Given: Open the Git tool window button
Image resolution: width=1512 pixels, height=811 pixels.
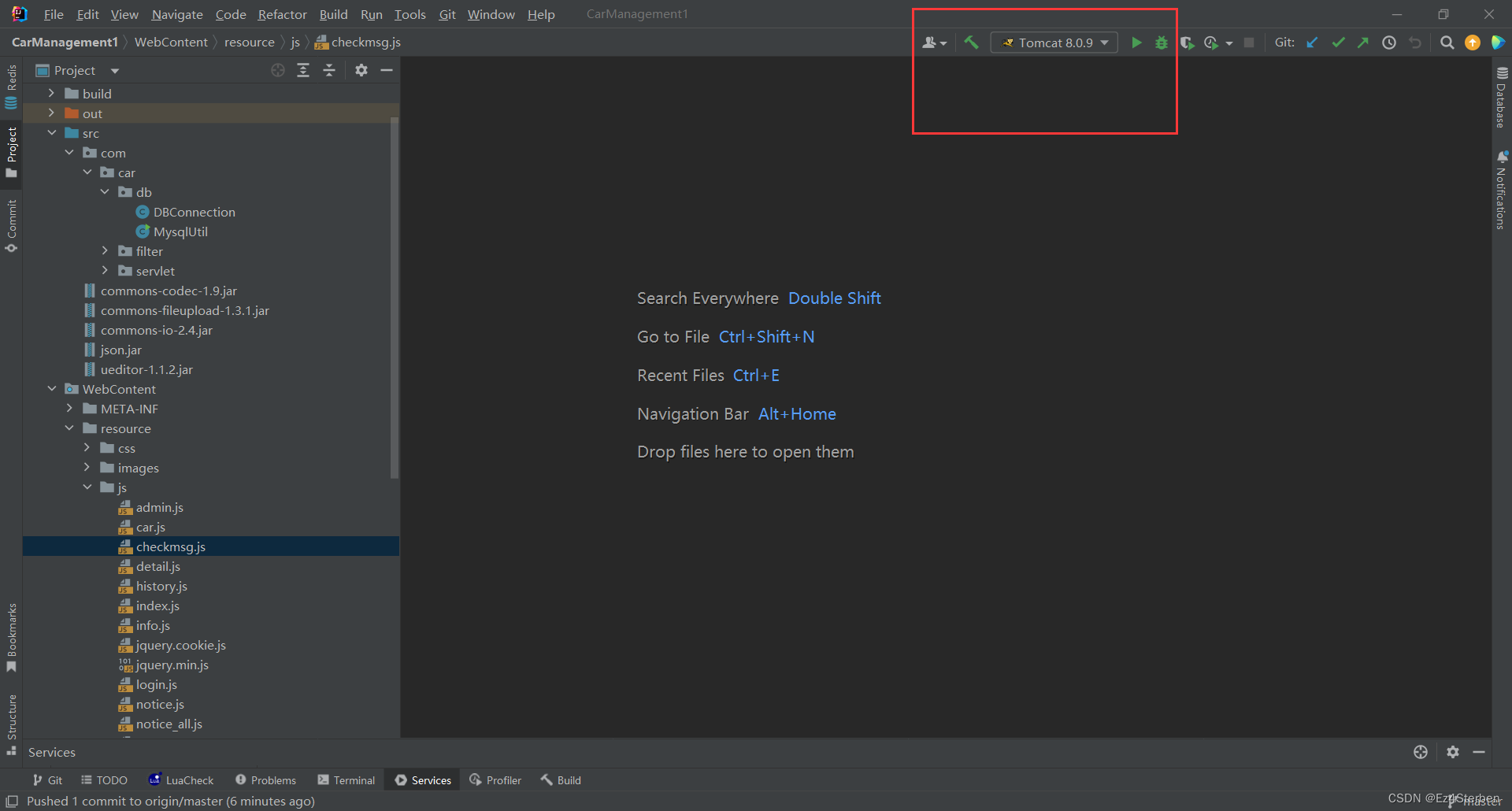Looking at the screenshot, I should pos(47,780).
